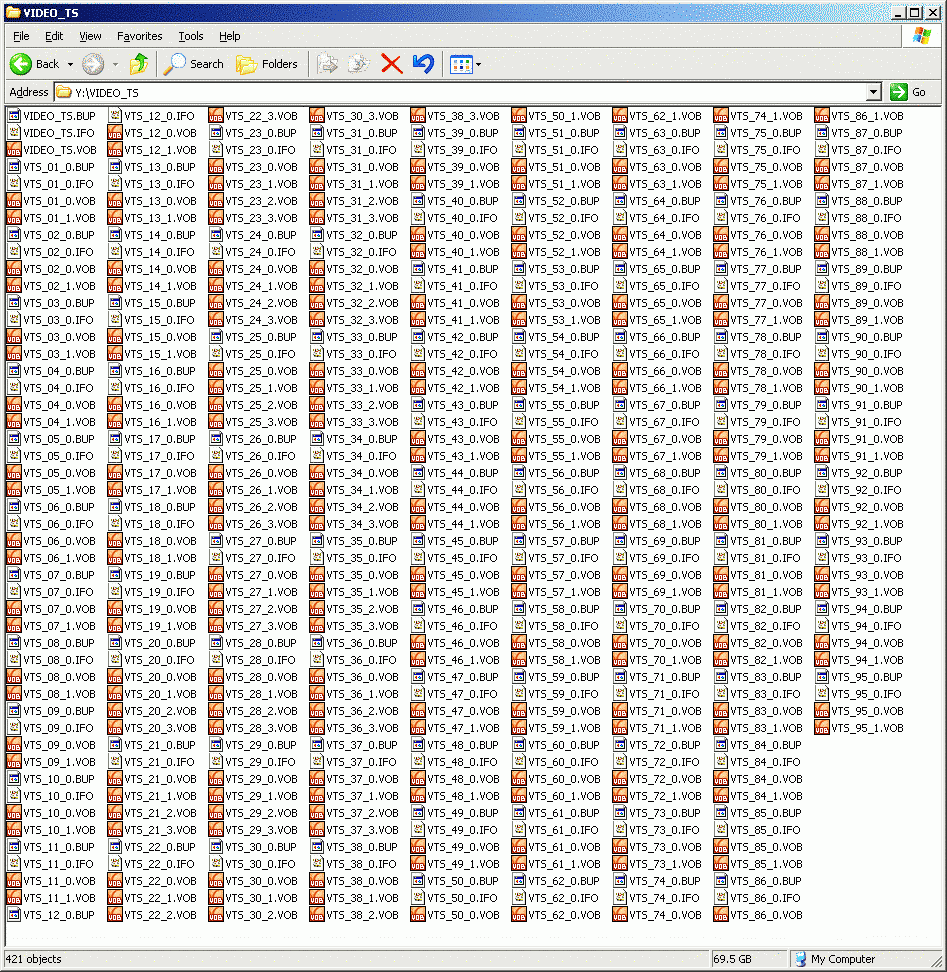Select the VTS_22_3.VOB file icon
Screen dimensions: 947x972
tap(216, 116)
